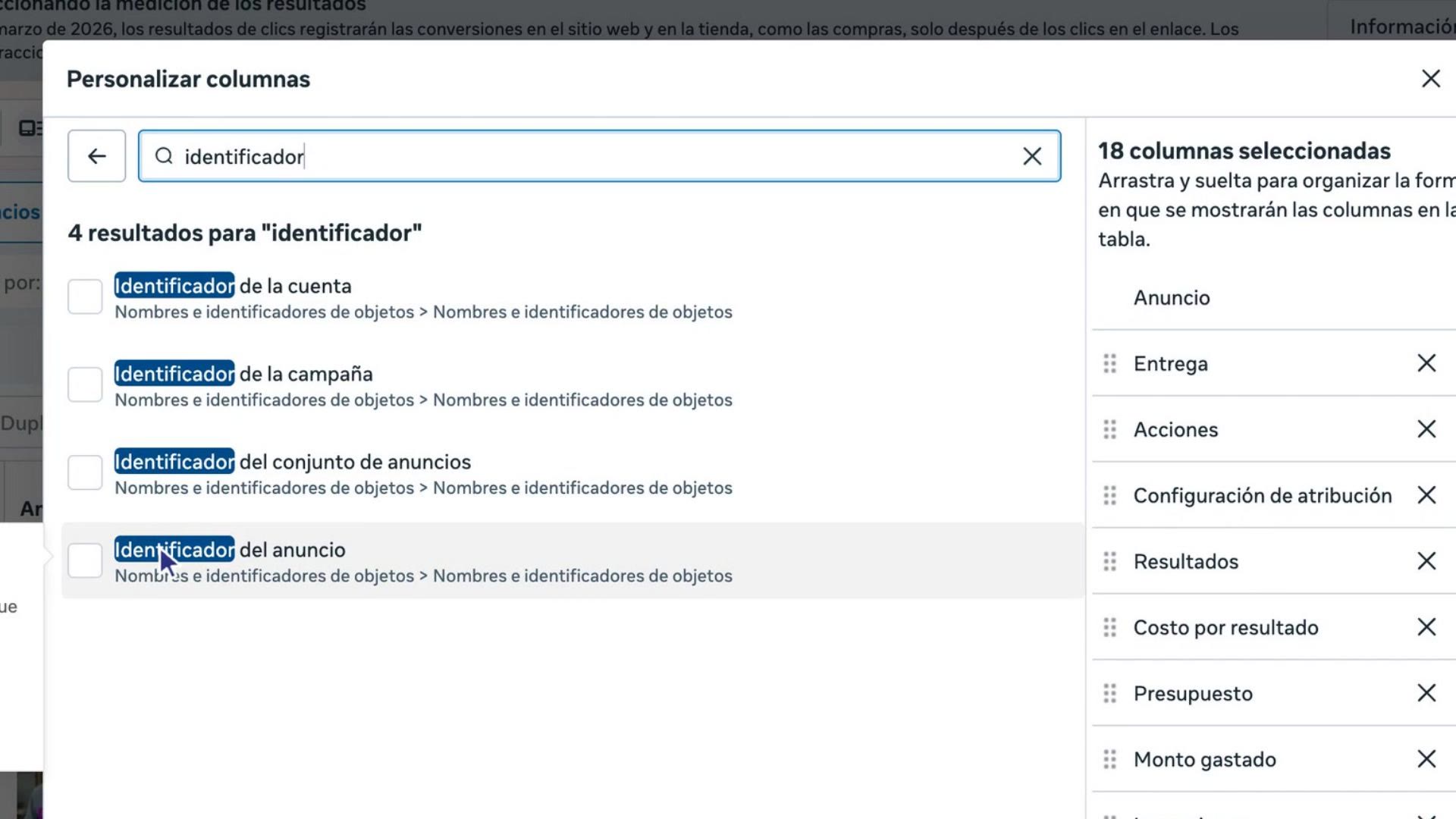Click "4 resultados para identificador" heading
Viewport: 1456px width, 819px height.
pyautogui.click(x=244, y=233)
